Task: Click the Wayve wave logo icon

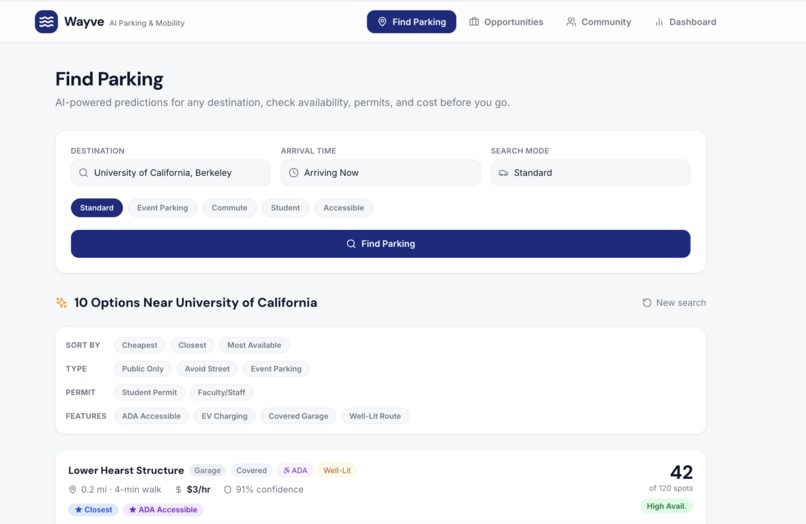Action: 46,22
